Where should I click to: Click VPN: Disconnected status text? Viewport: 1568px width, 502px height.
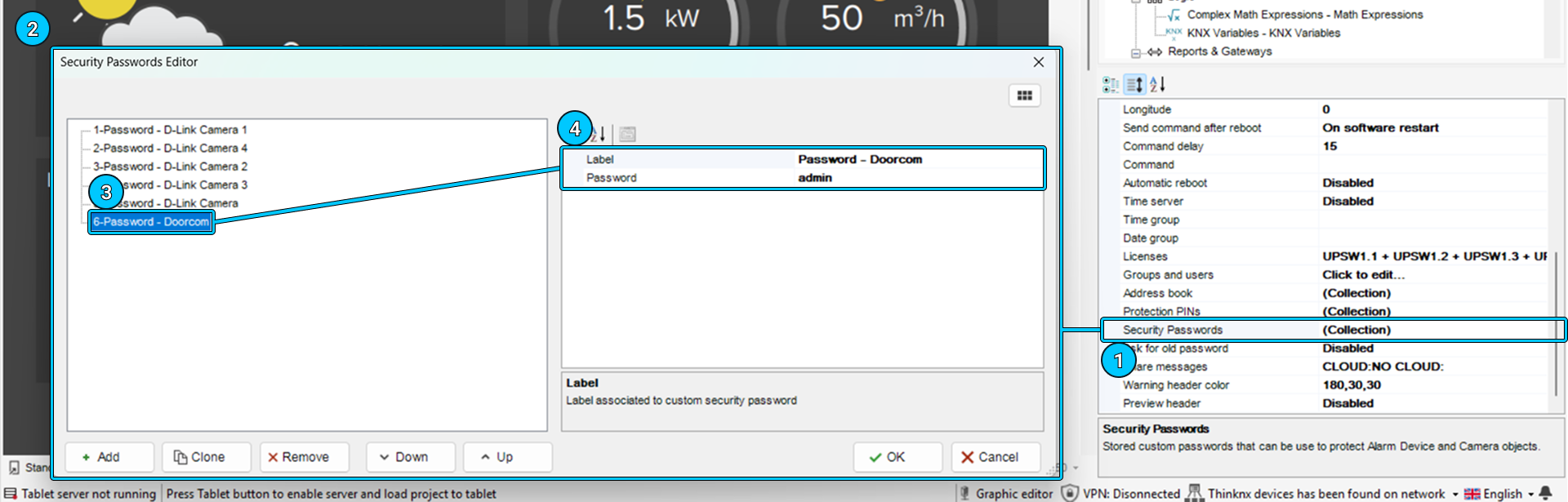(x=1131, y=494)
